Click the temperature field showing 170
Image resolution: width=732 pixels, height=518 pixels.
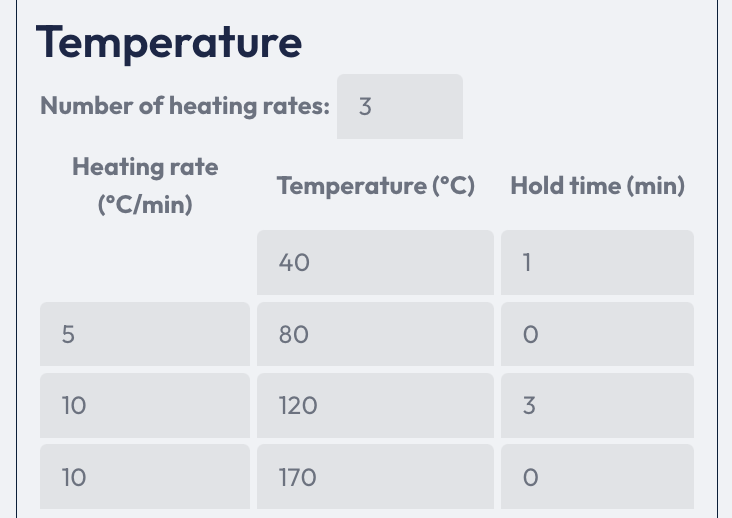pyautogui.click(x=375, y=478)
